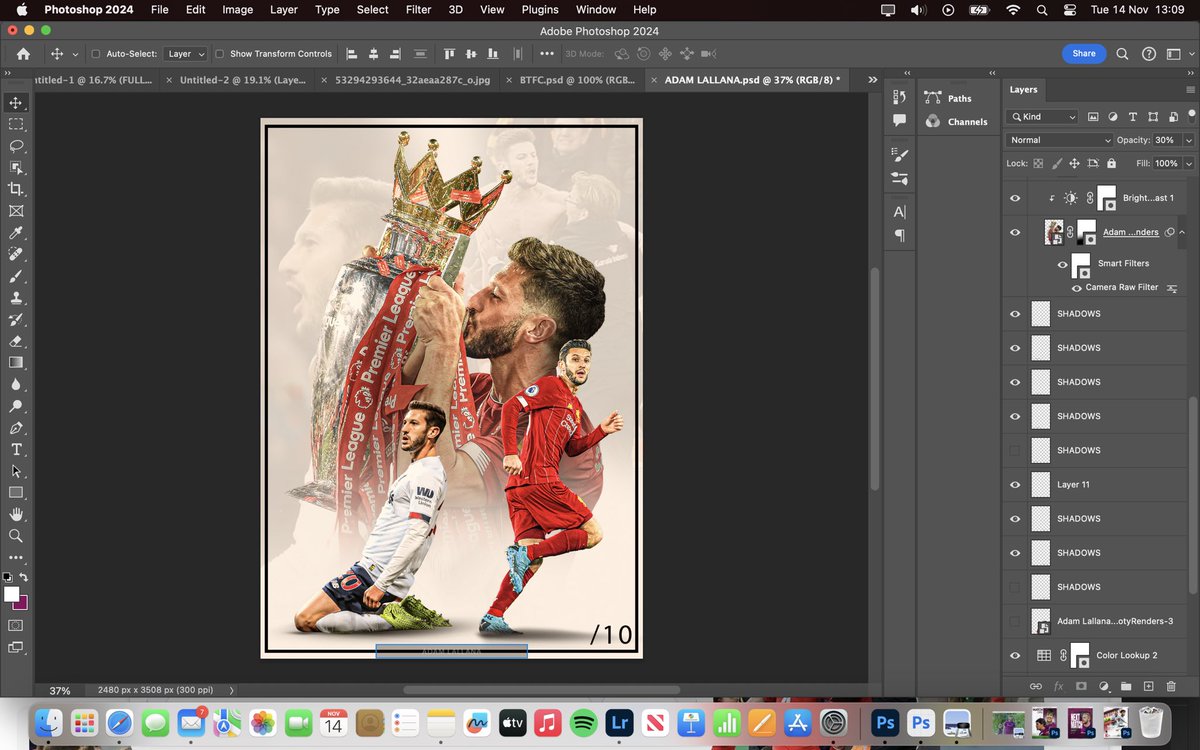Select the Eraser tool
Viewport: 1200px width, 750px height.
(16, 341)
